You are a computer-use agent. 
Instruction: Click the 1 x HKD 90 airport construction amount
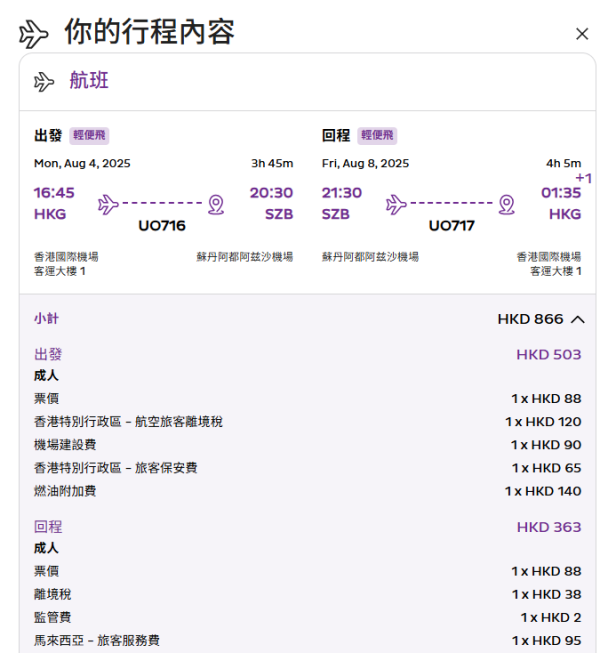click(x=546, y=445)
